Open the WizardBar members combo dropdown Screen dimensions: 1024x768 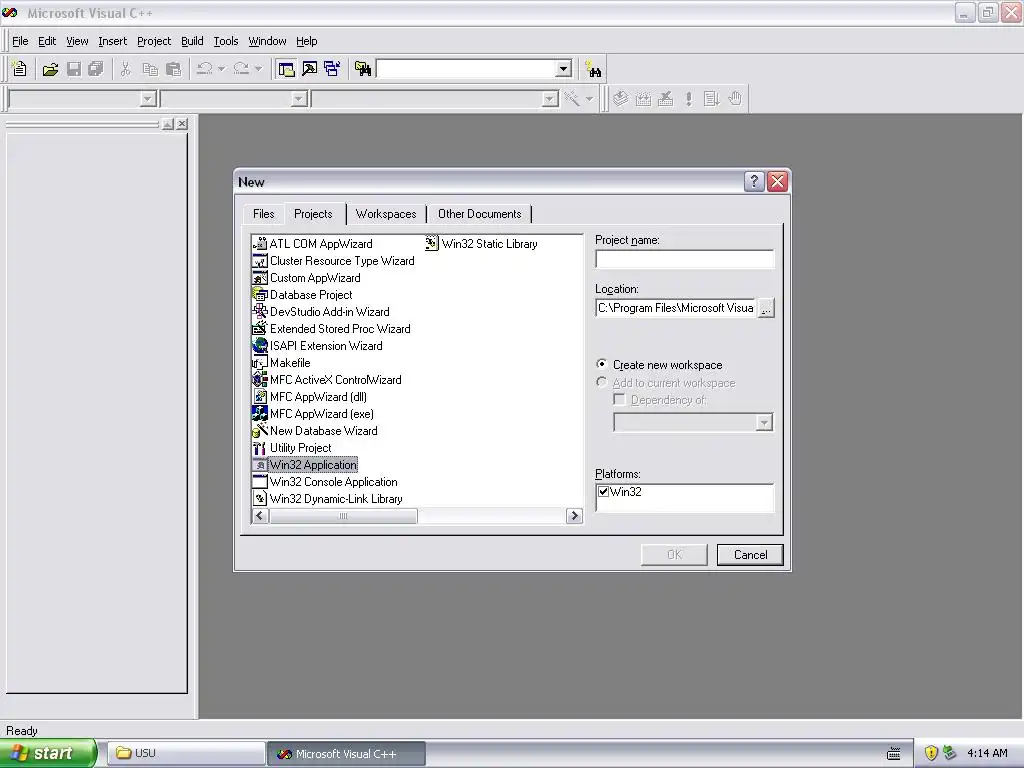point(550,99)
